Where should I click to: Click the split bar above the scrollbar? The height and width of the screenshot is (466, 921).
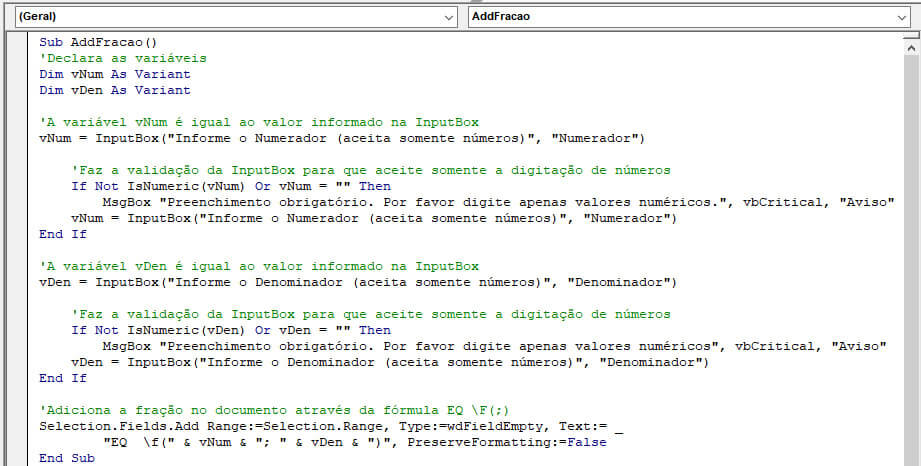911,36
